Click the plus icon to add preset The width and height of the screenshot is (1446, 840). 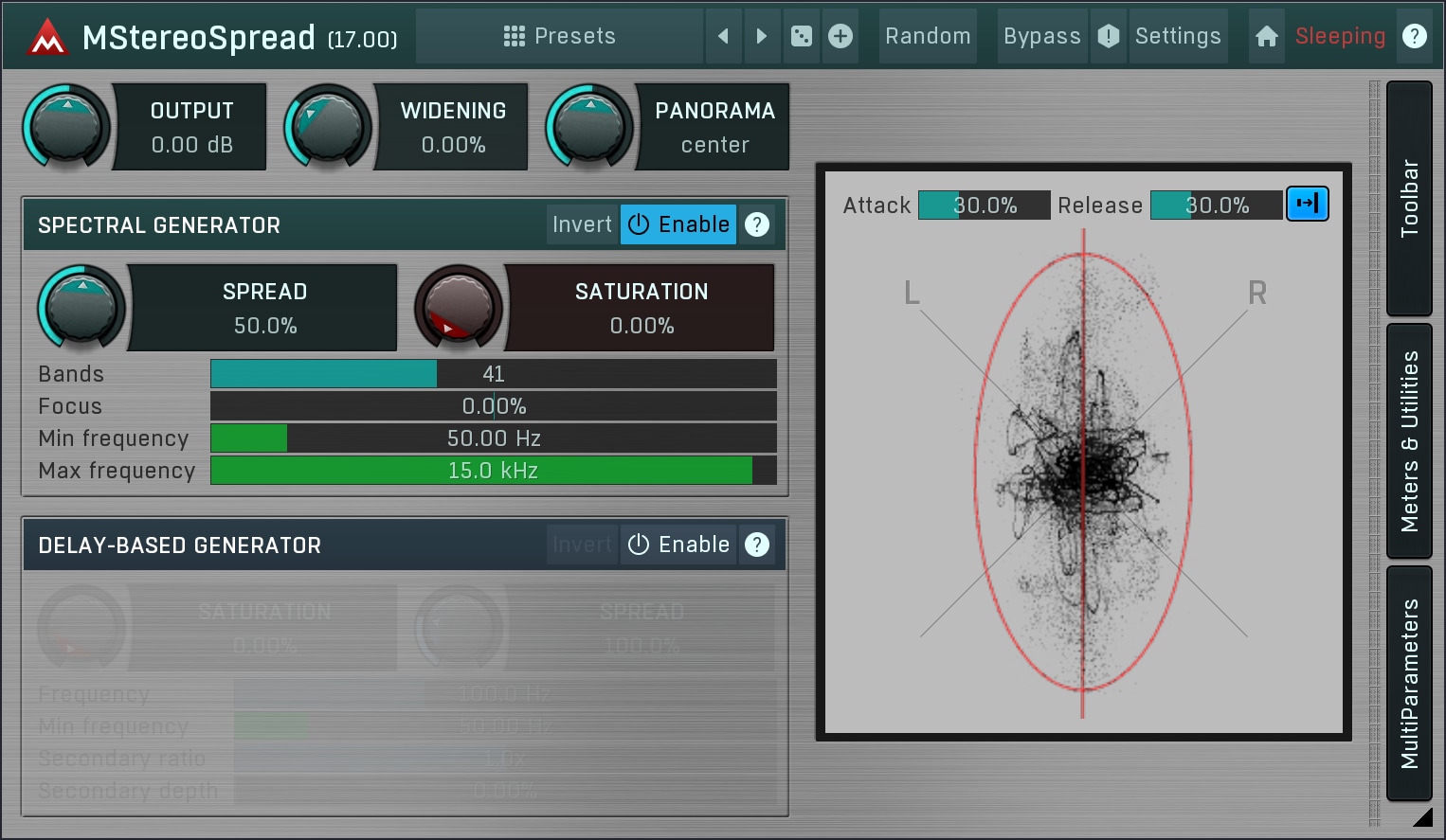click(x=840, y=36)
